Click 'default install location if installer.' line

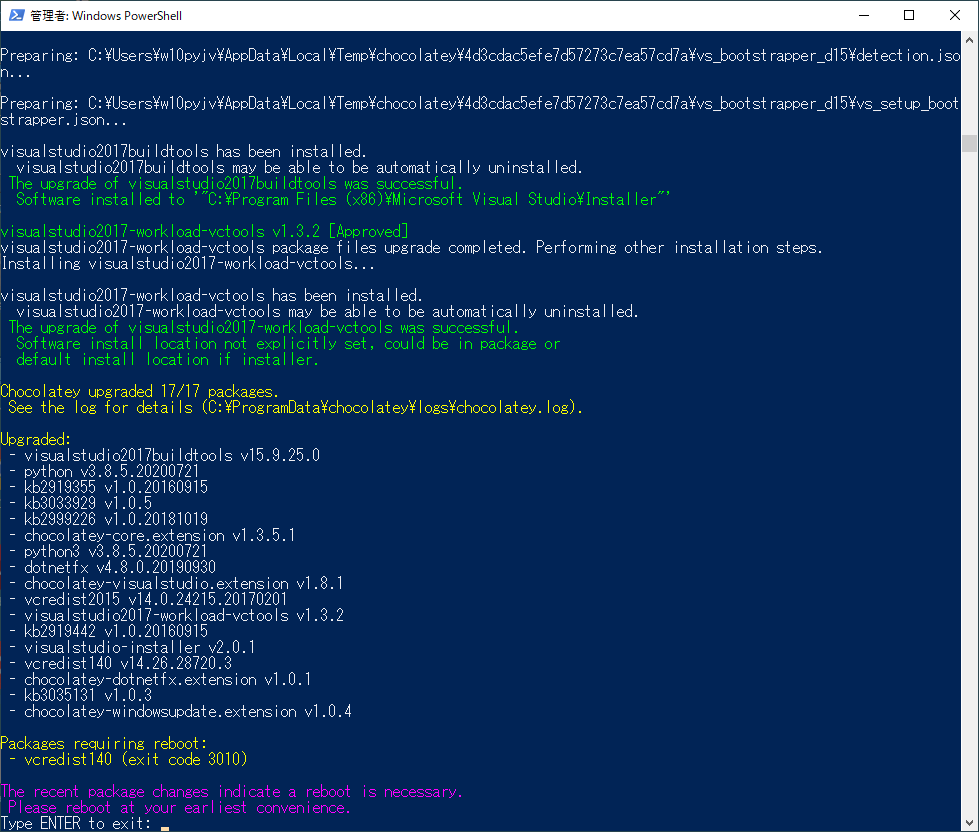[x=167, y=360]
